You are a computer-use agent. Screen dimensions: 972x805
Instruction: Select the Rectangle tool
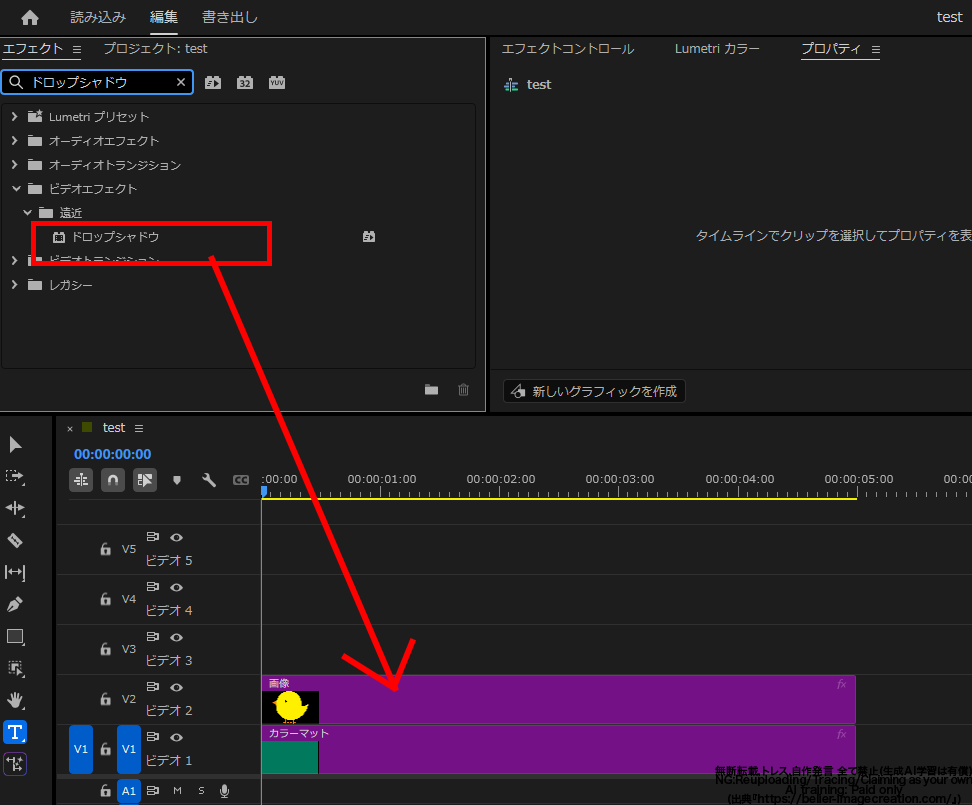15,636
